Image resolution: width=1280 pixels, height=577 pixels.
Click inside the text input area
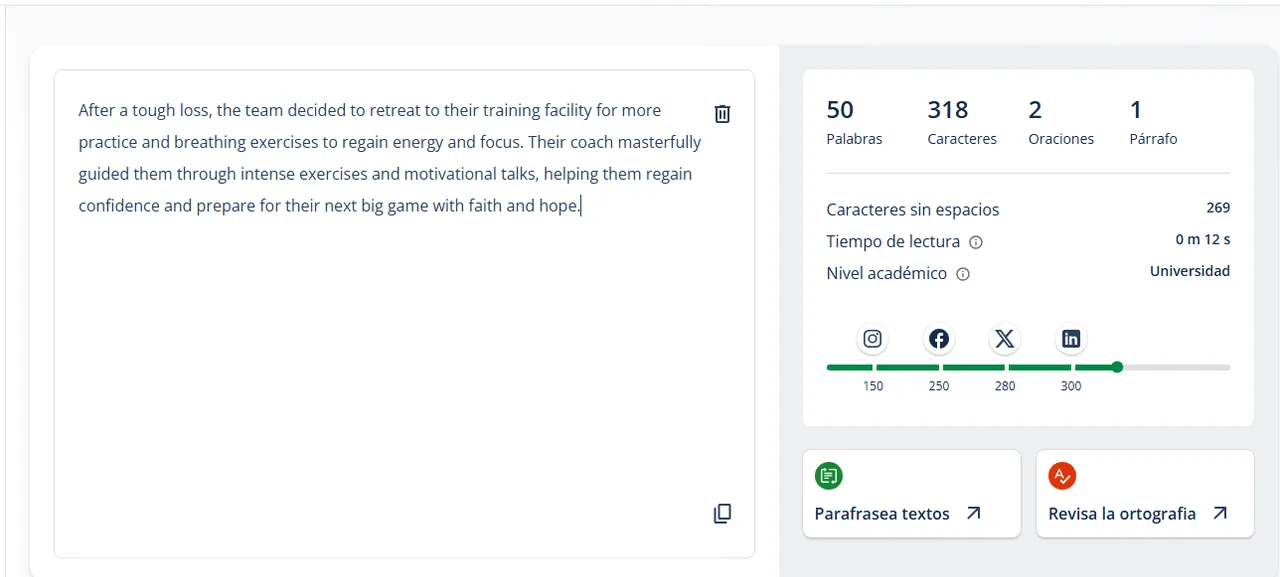[404, 314]
